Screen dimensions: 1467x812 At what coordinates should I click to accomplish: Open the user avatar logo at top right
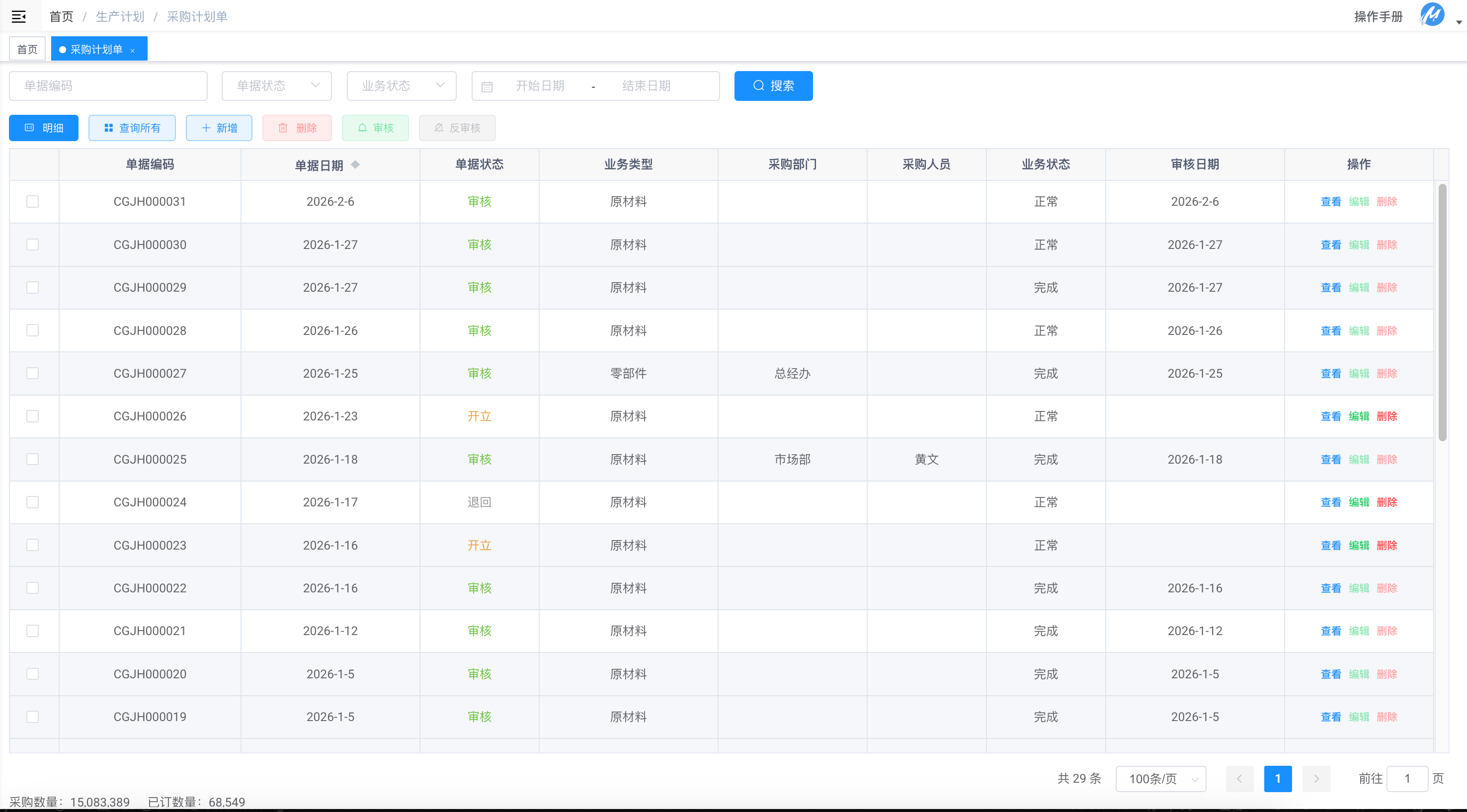[1432, 15]
